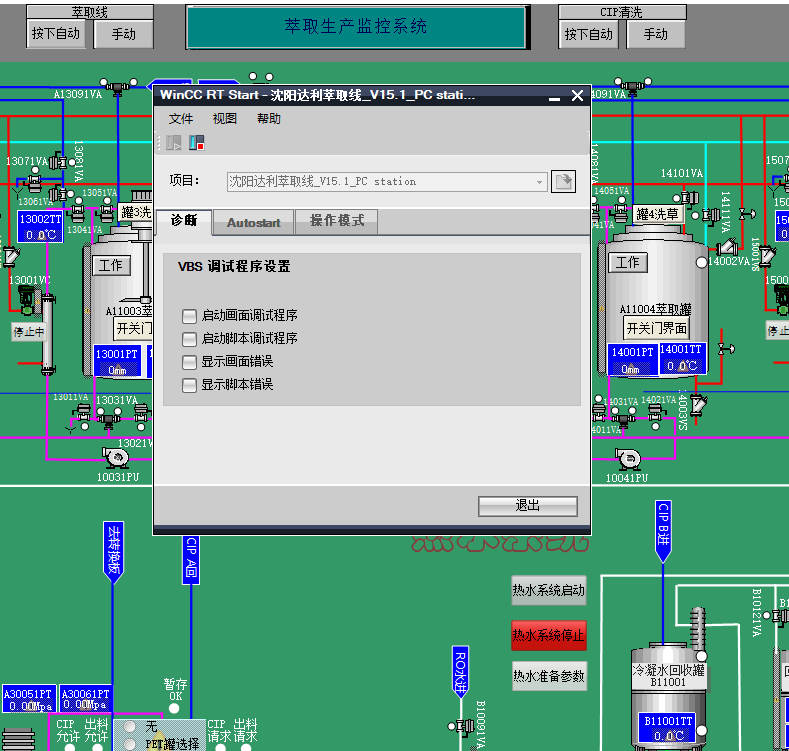Click the 停止中 status label
Viewport: 789px width, 751px height.
pyautogui.click(x=29, y=332)
